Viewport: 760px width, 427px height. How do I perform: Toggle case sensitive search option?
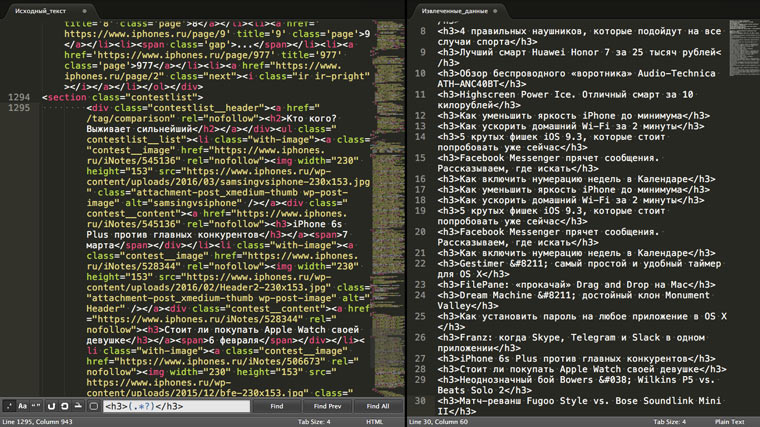(x=22, y=406)
